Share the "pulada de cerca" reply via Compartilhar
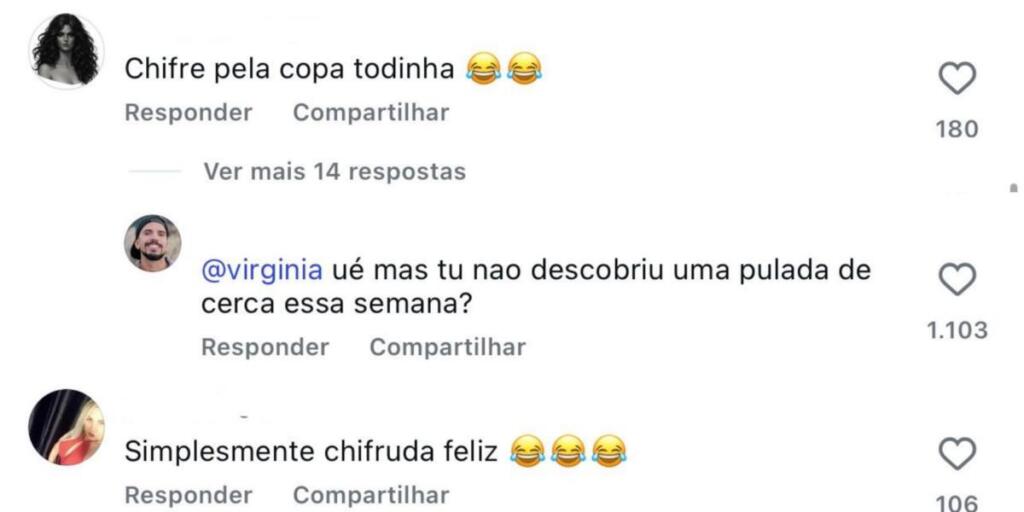The height and width of the screenshot is (512, 1024). (447, 347)
